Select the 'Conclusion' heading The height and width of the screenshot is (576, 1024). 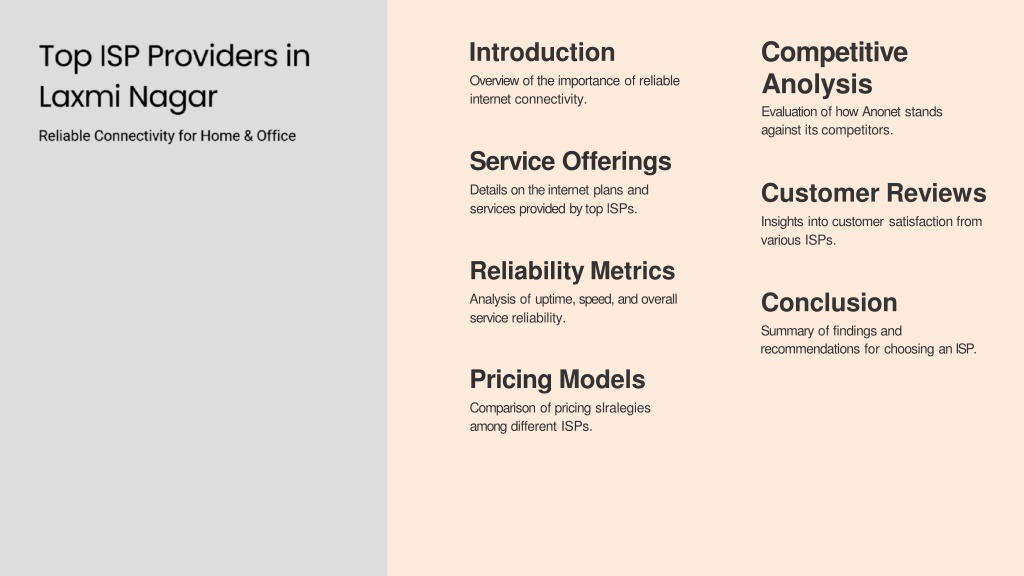tap(829, 302)
